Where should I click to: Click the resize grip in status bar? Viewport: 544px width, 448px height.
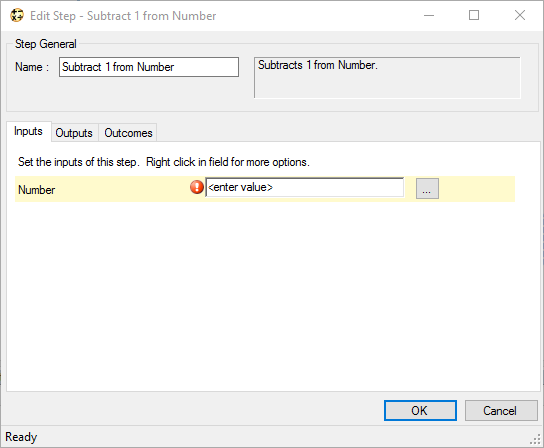535,439
